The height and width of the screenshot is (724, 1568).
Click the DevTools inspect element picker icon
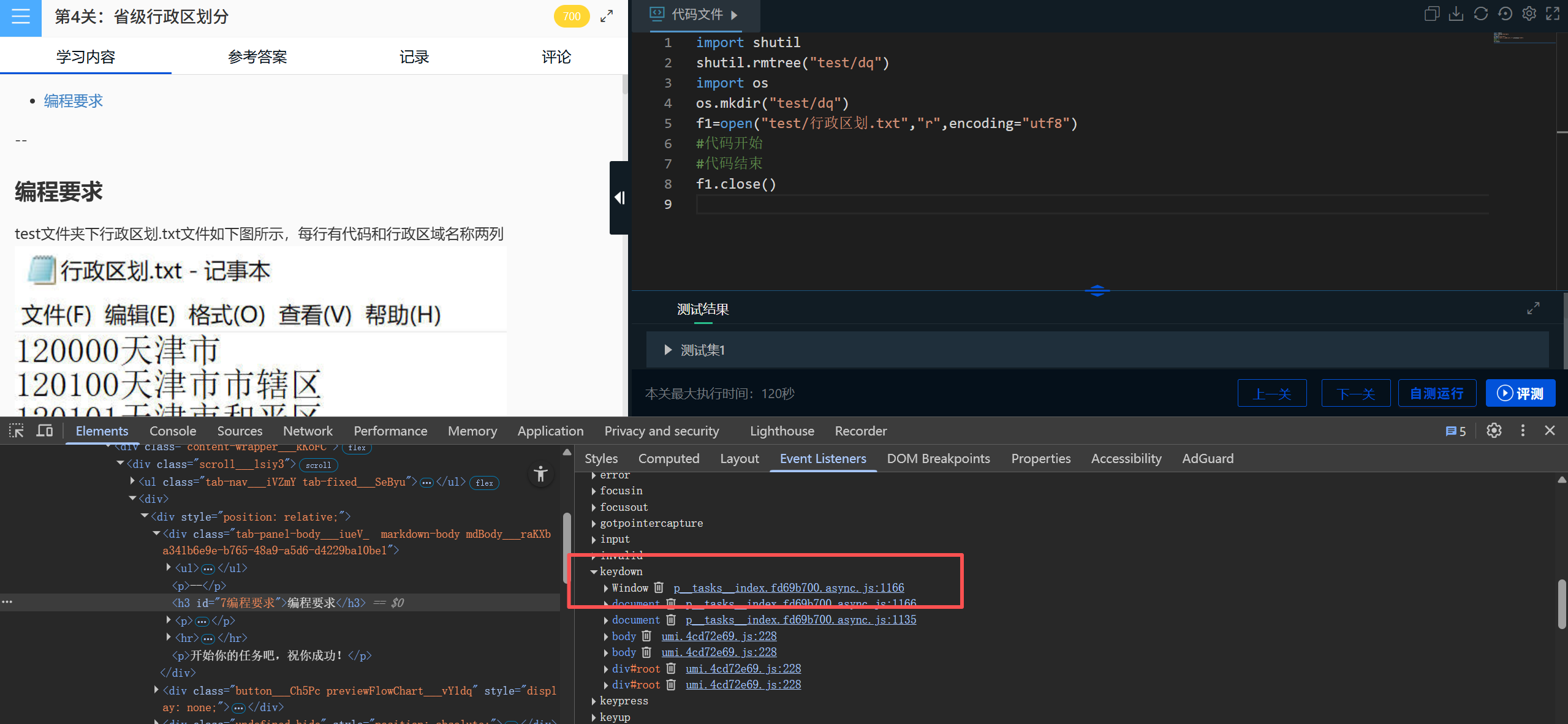17,431
